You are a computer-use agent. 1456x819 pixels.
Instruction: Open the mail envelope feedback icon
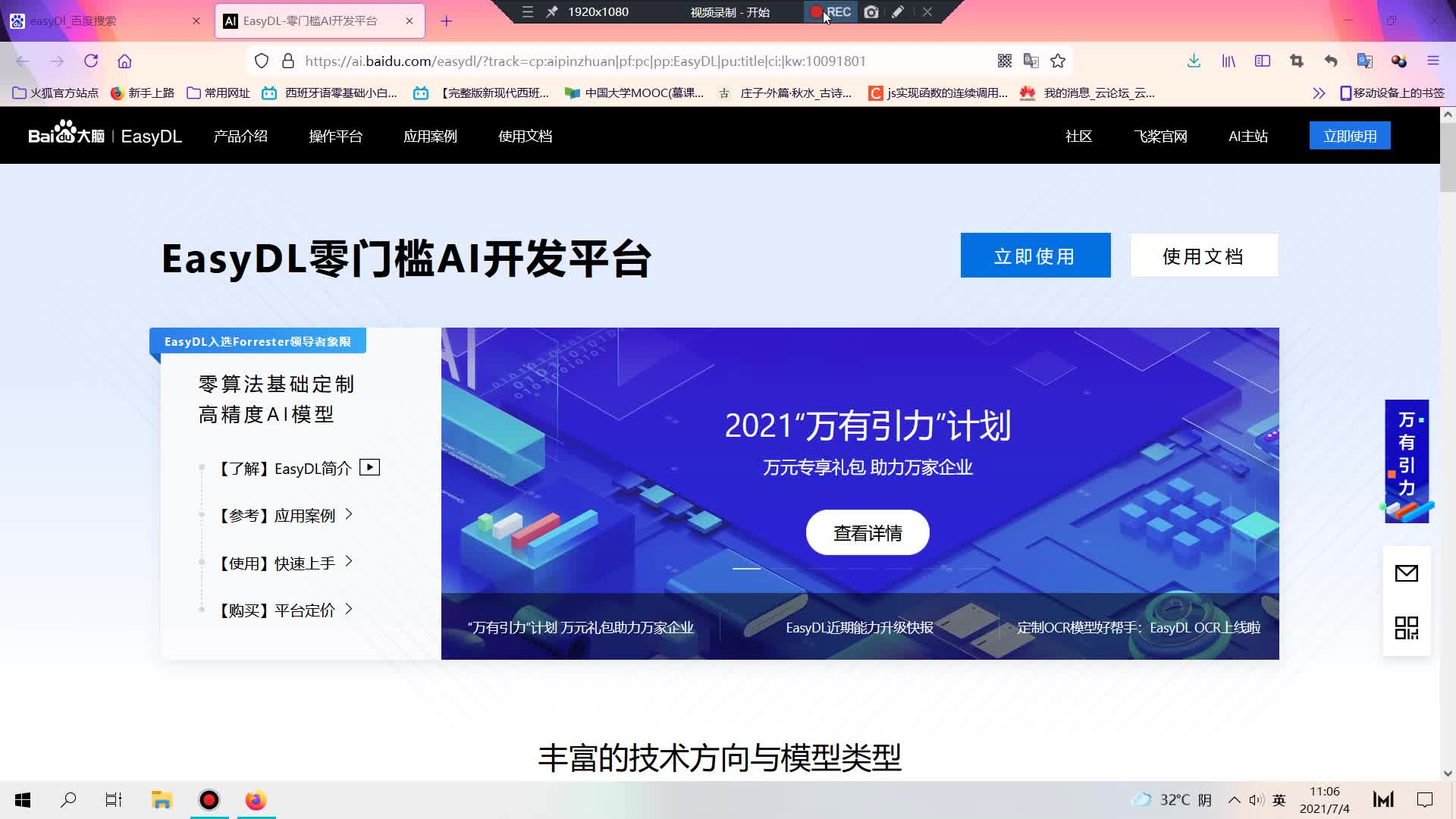tap(1407, 573)
